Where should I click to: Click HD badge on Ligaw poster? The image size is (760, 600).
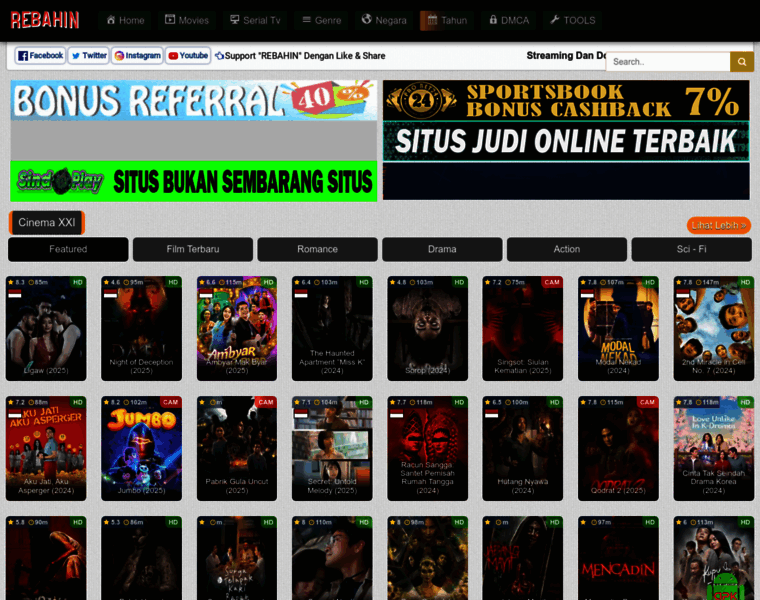(x=78, y=282)
